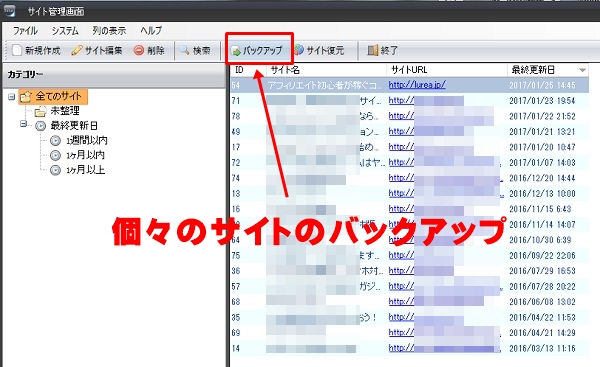Select the row with ID 17
Screen dimensions: 600x367
(409, 147)
